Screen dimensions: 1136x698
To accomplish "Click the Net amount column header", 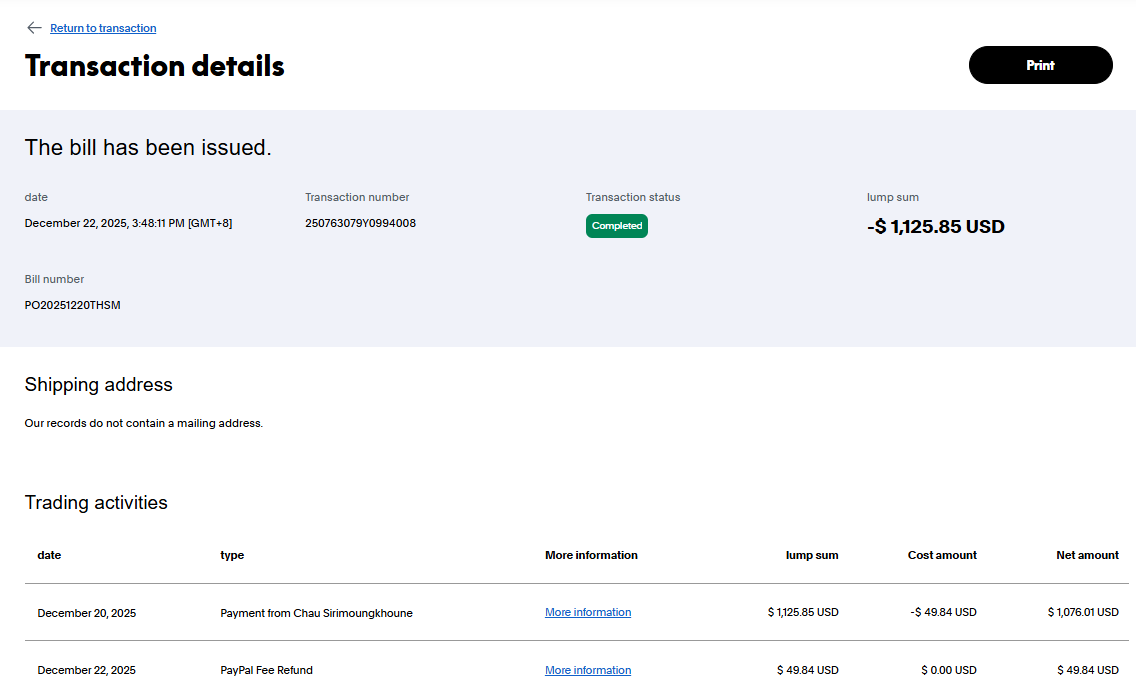I will pyautogui.click(x=1087, y=555).
